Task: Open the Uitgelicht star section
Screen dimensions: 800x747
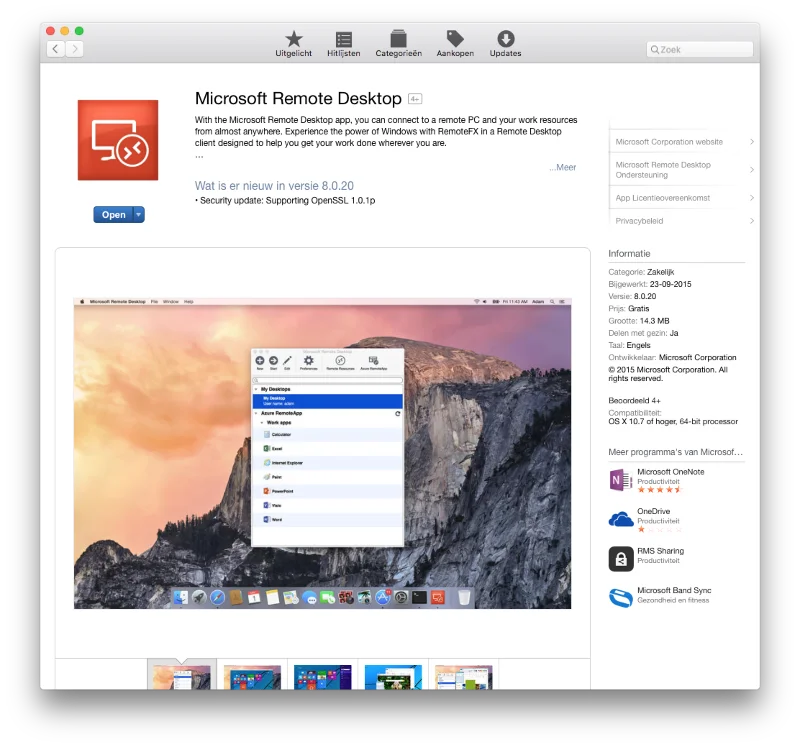Action: [x=293, y=43]
